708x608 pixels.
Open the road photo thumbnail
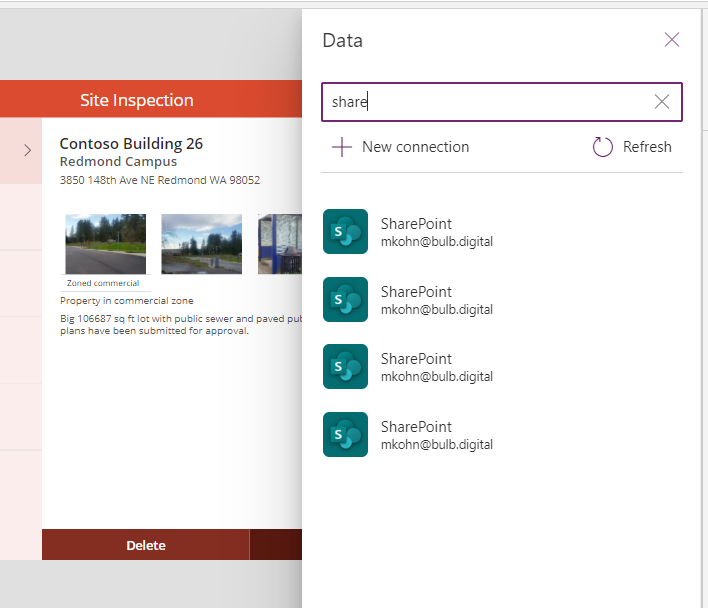(x=106, y=244)
